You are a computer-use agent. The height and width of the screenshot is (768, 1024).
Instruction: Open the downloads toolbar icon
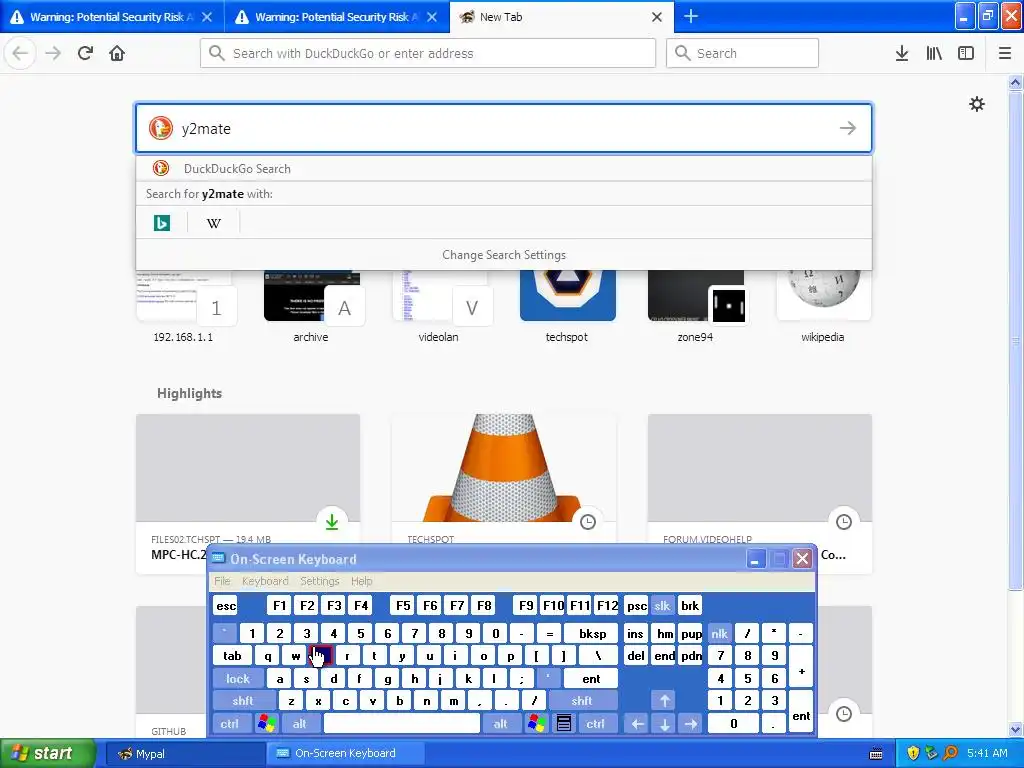(x=902, y=53)
